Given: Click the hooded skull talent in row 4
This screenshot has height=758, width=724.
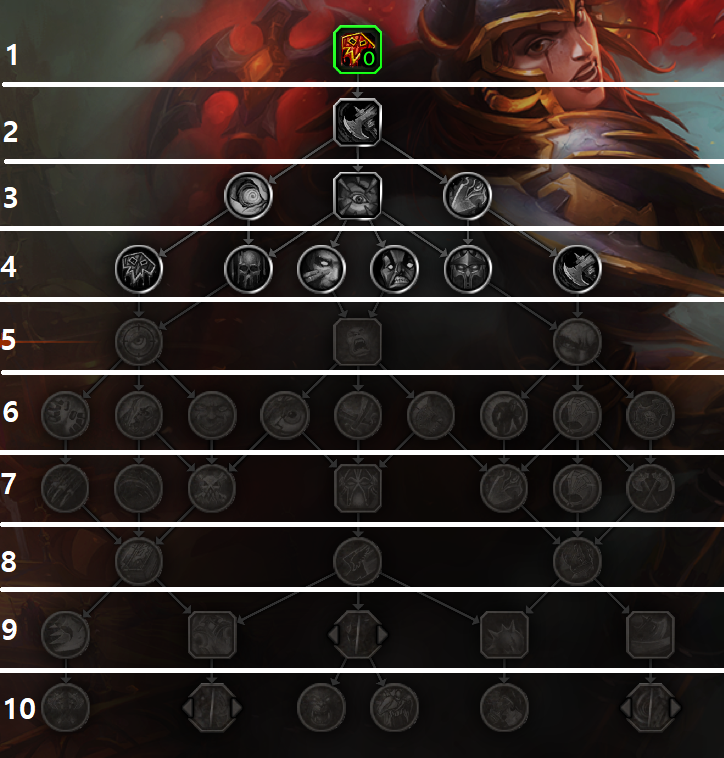Looking at the screenshot, I should tap(248, 269).
